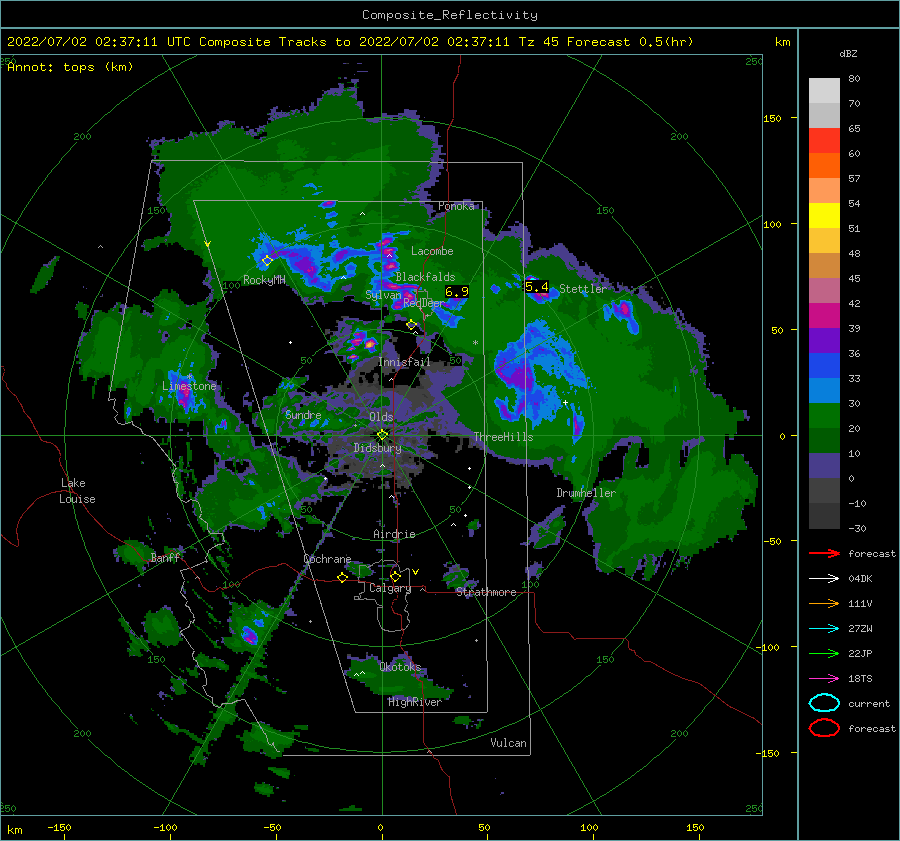Click yellow diamond marker near RockyMH
900x841 pixels.
267,261
